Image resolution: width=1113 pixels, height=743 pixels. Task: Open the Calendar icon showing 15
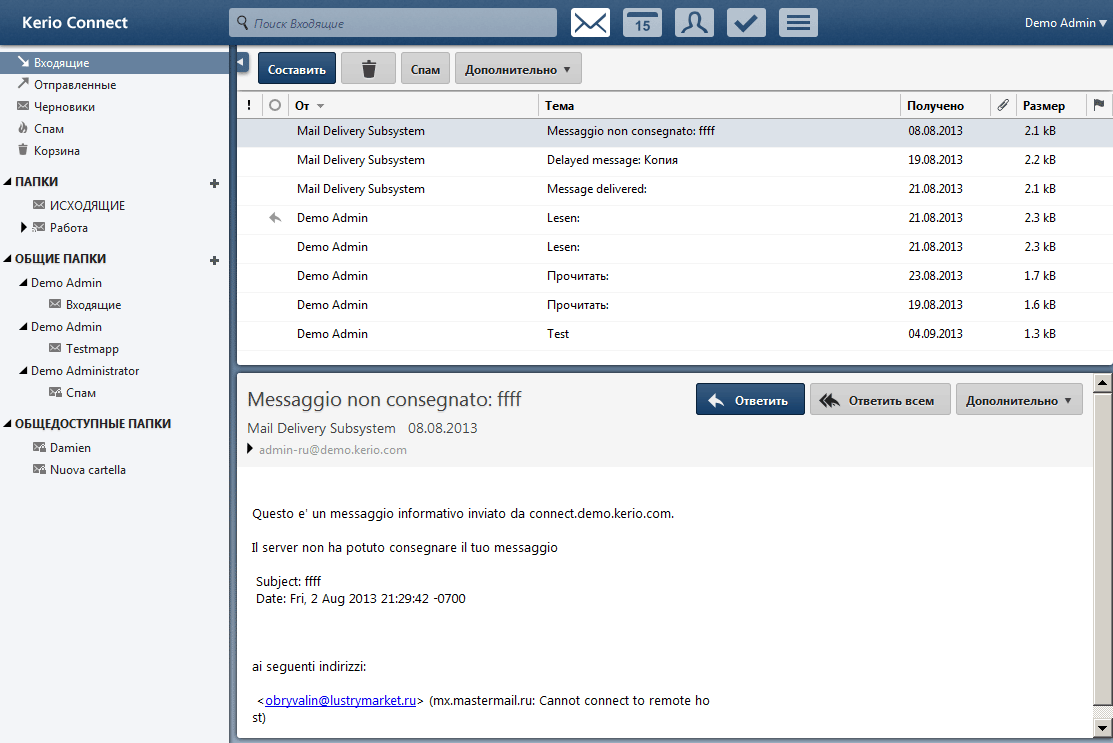click(642, 23)
